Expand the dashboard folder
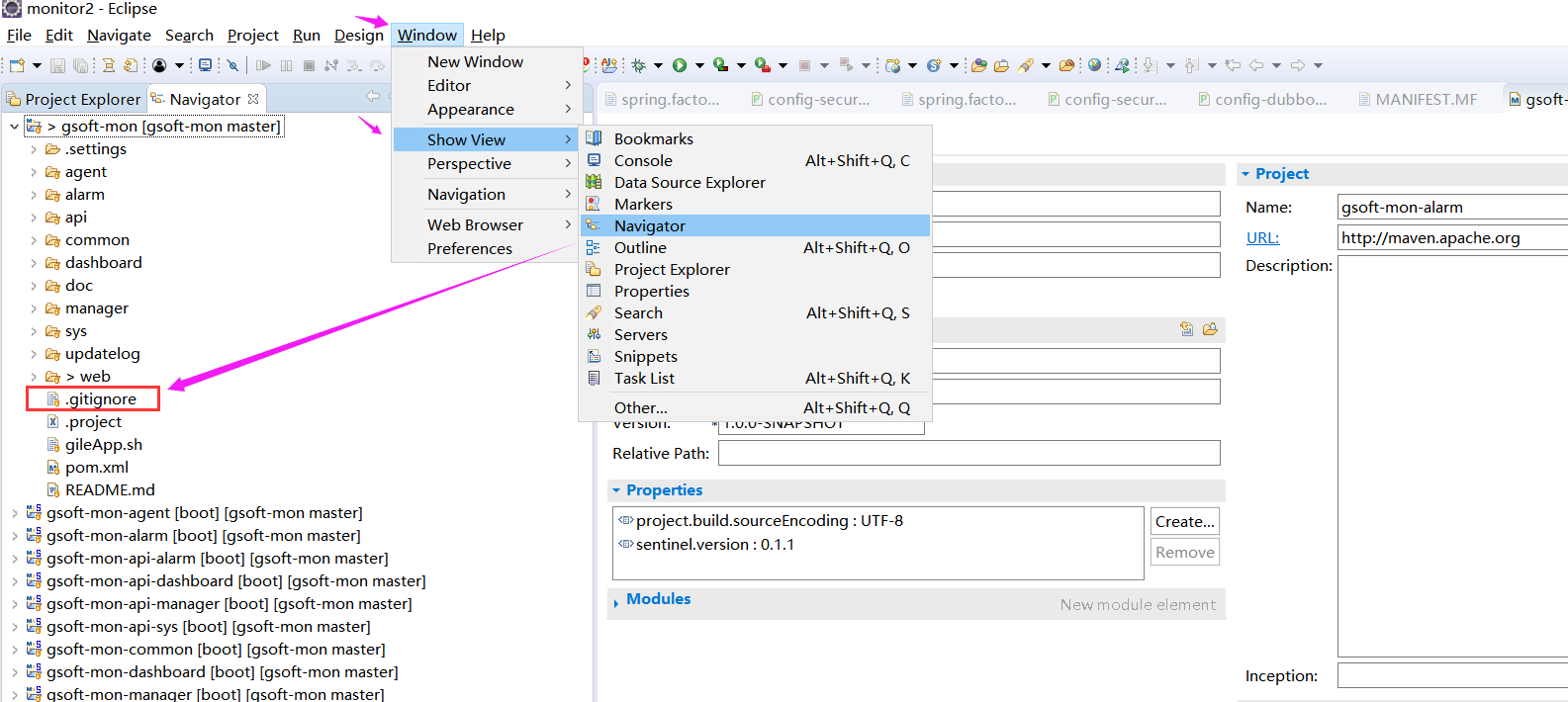Viewport: 1568px width, 702px height. [34, 263]
